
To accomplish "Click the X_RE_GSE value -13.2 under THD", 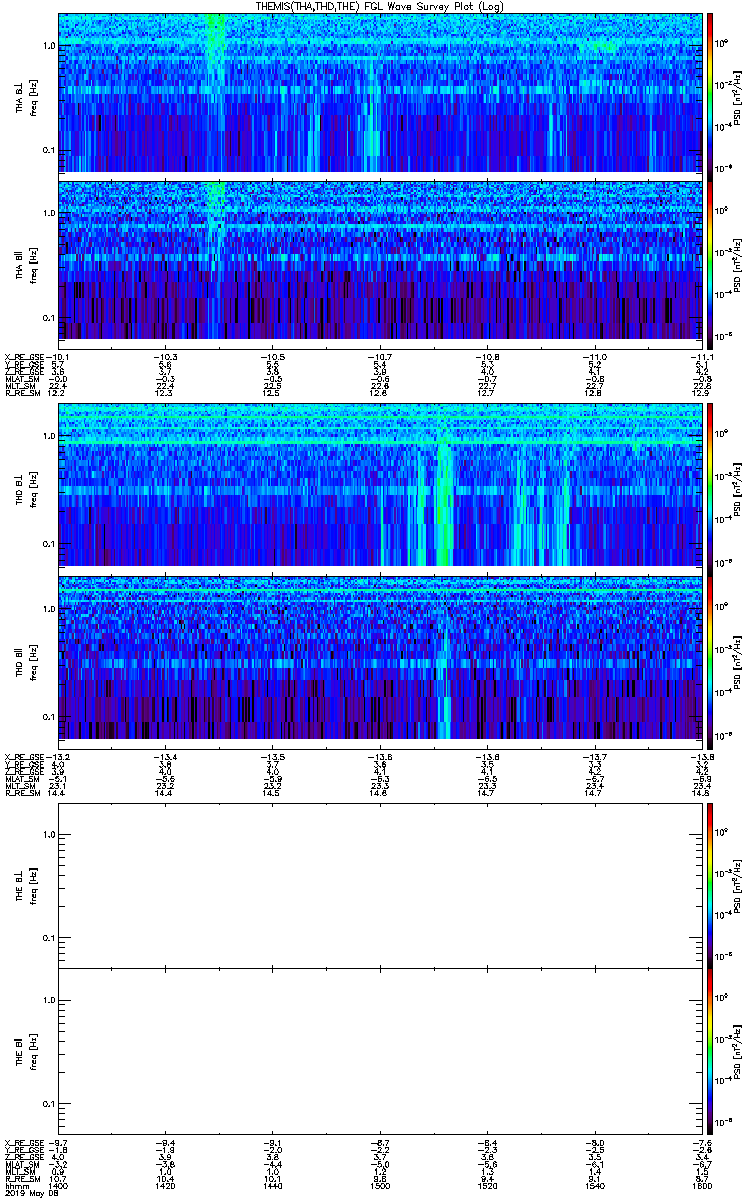I will (58, 756).
